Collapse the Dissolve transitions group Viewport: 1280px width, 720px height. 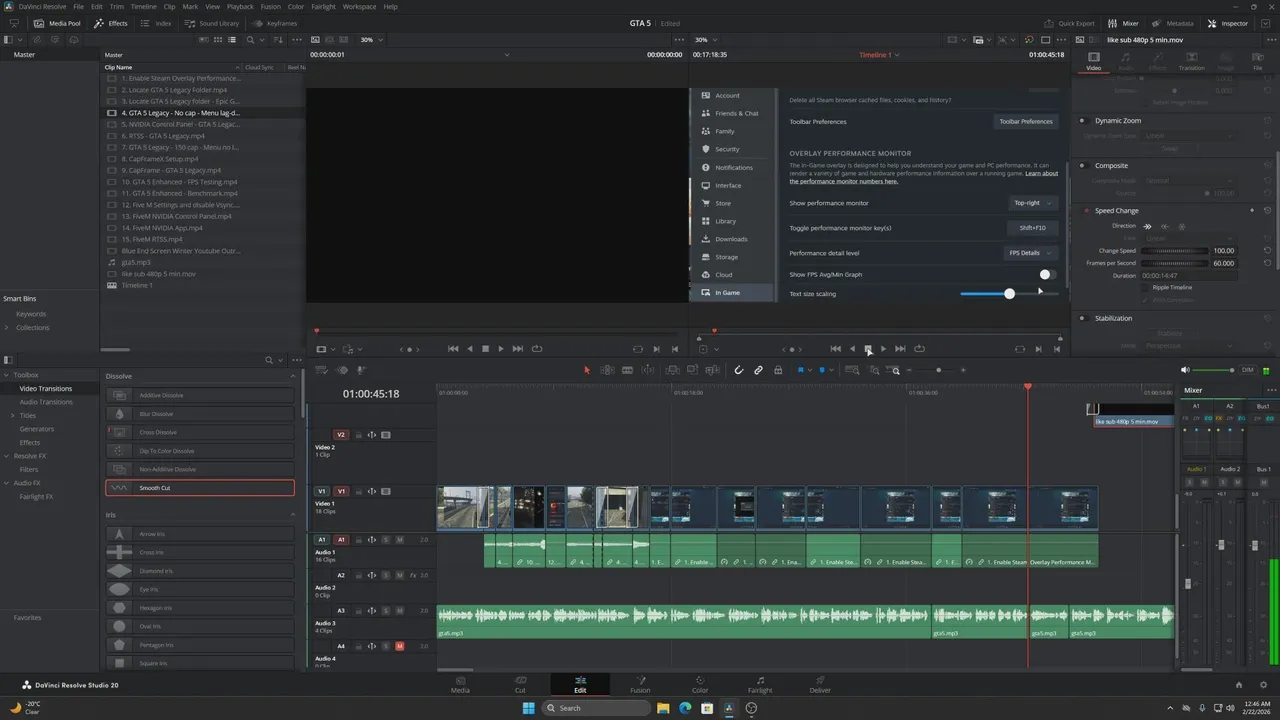(293, 376)
